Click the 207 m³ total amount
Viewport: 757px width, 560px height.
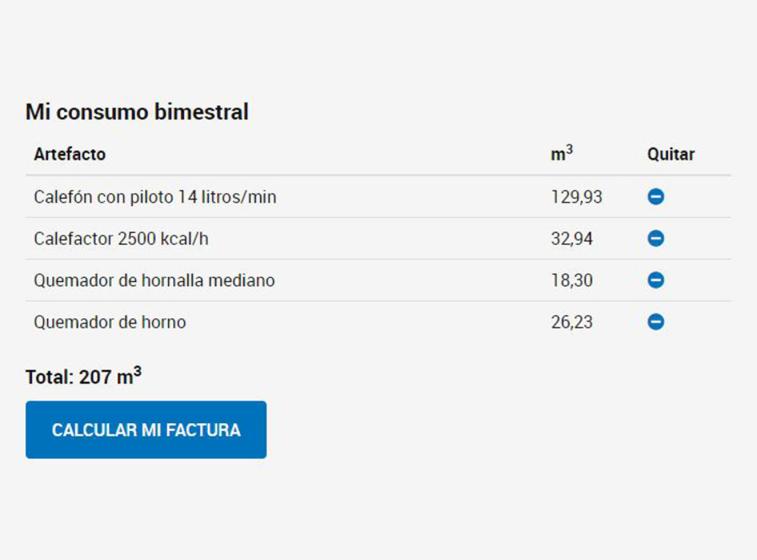pyautogui.click(x=110, y=377)
